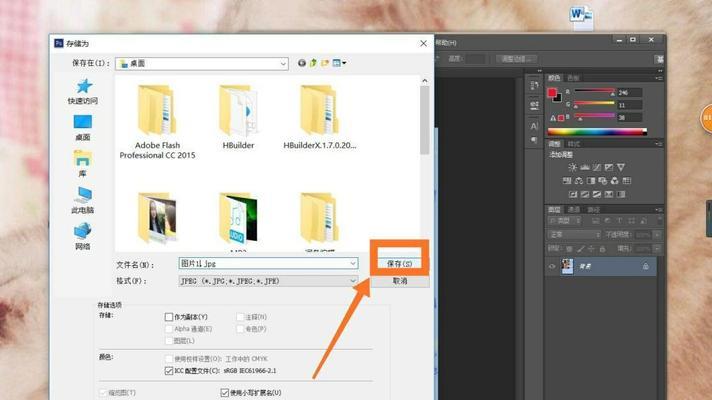
Task: Toggle the 图层(L) checkbox
Action: click(x=169, y=341)
